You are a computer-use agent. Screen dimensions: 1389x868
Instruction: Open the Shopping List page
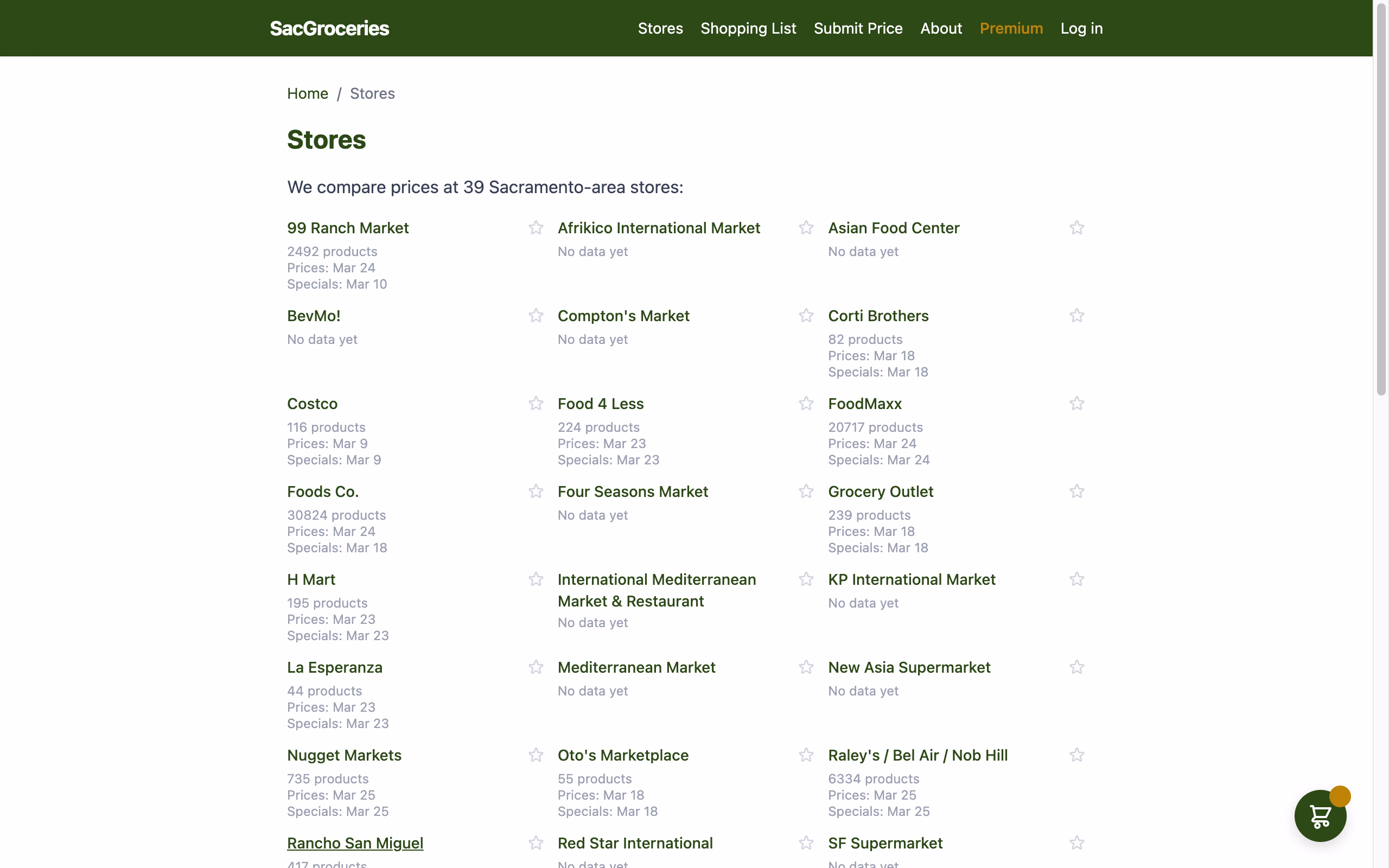pyautogui.click(x=748, y=28)
